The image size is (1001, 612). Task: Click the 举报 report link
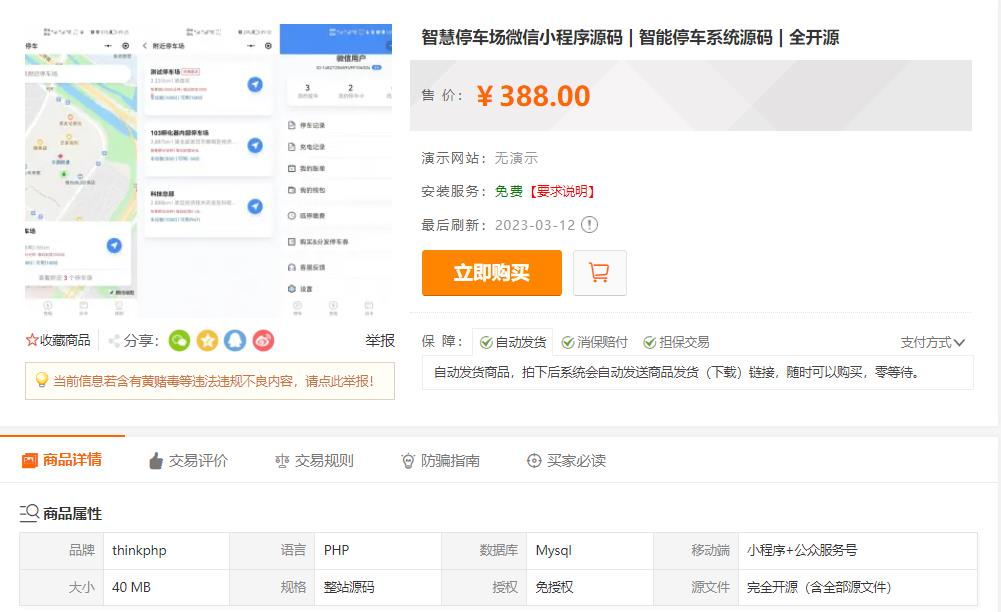tap(380, 341)
